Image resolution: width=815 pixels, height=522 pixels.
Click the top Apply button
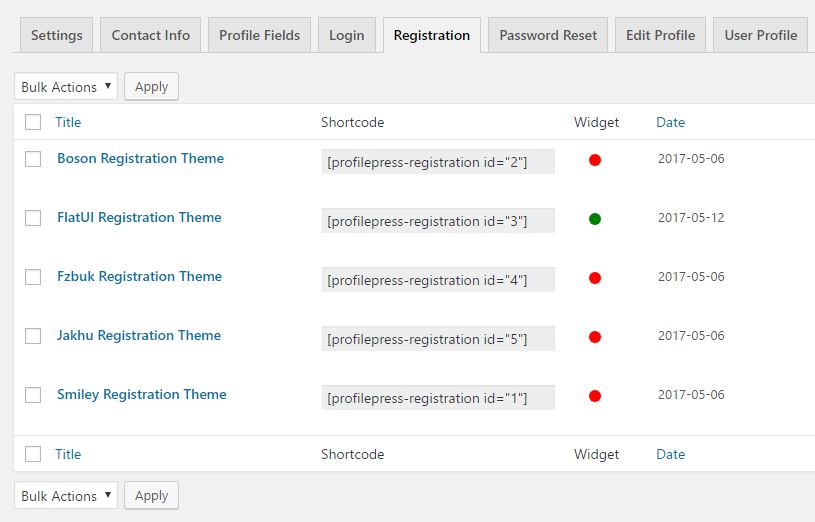(x=152, y=86)
